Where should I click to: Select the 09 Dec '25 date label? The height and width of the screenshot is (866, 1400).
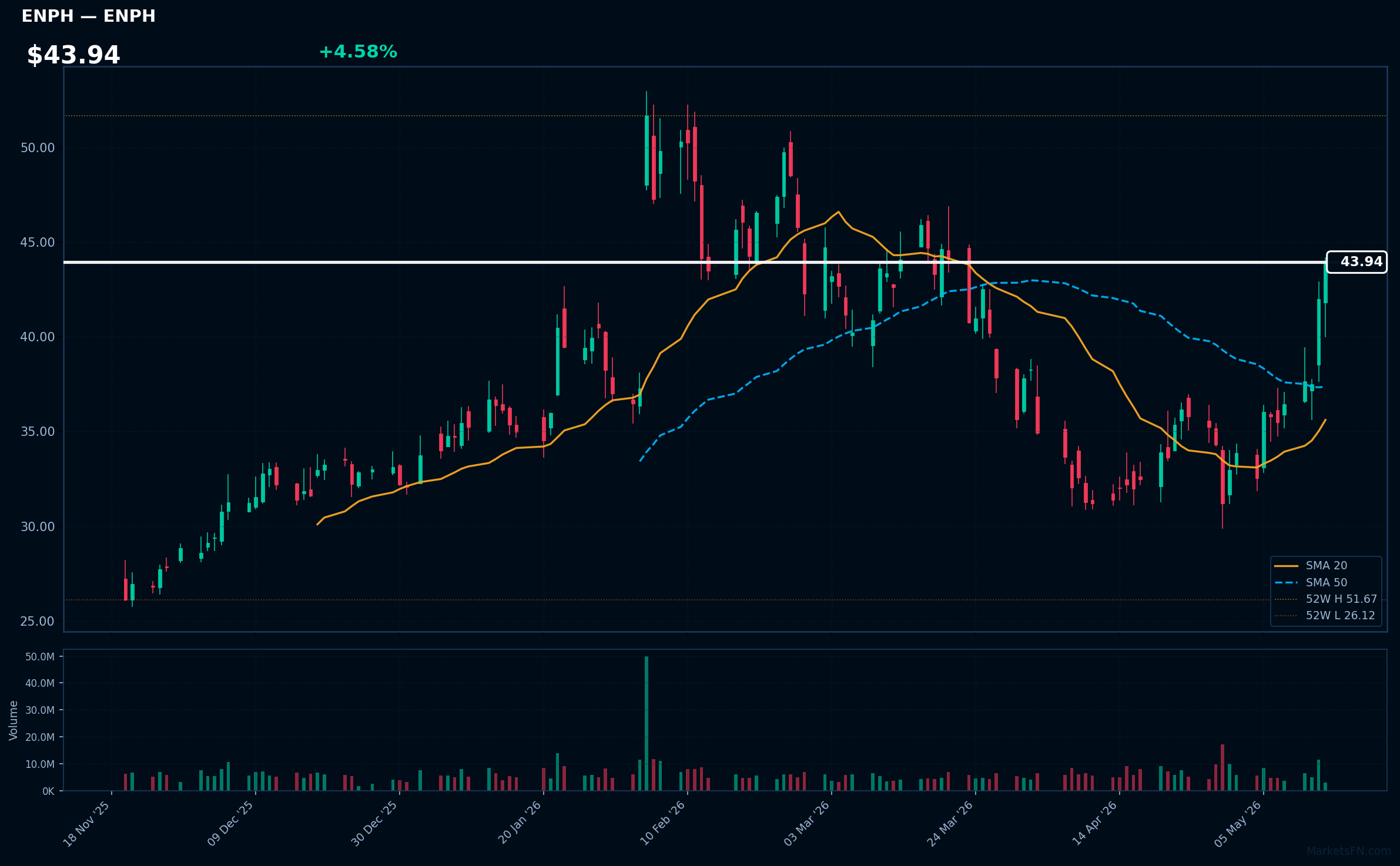230,824
